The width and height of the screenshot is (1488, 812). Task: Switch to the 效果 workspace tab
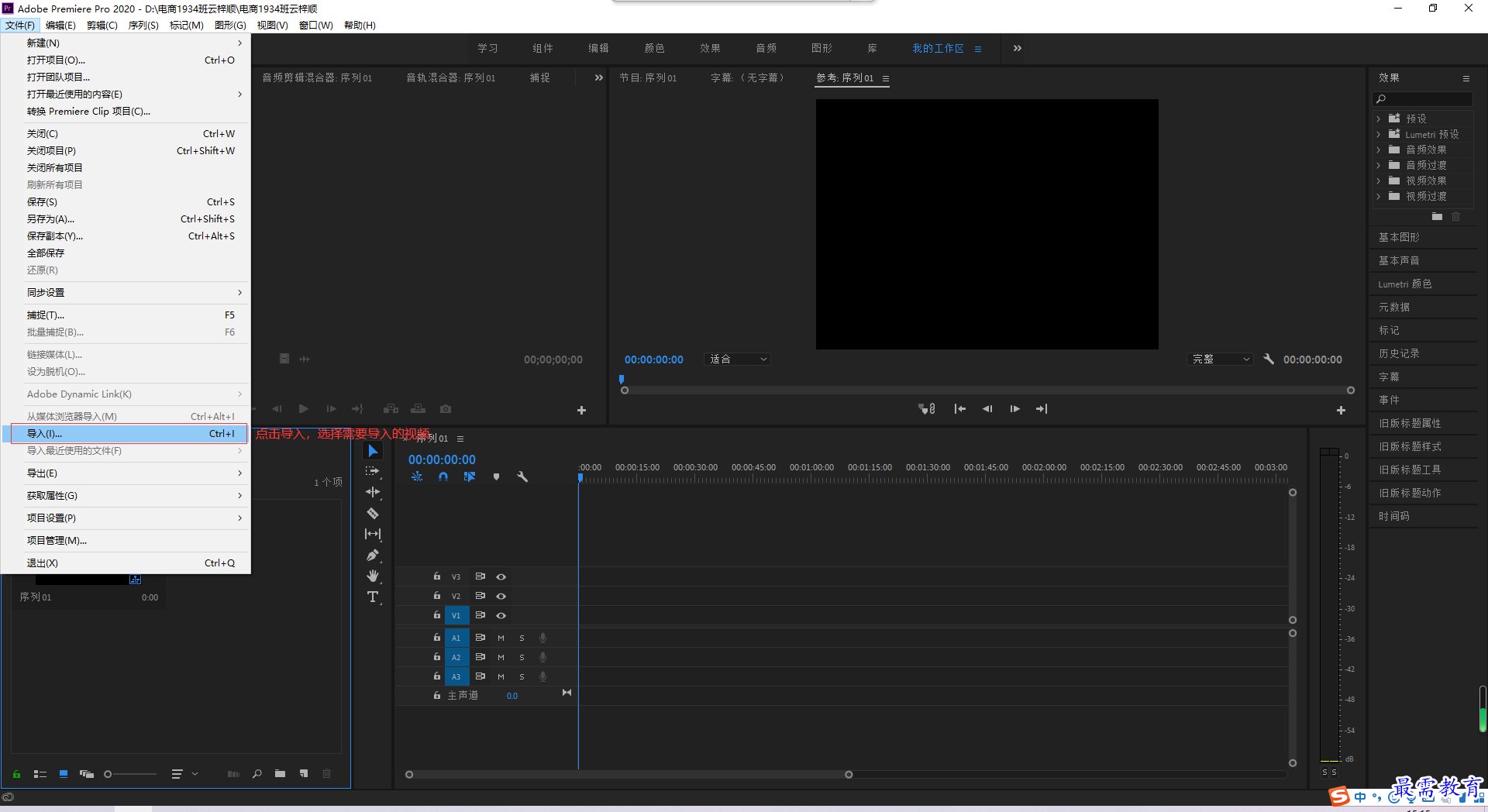[710, 48]
